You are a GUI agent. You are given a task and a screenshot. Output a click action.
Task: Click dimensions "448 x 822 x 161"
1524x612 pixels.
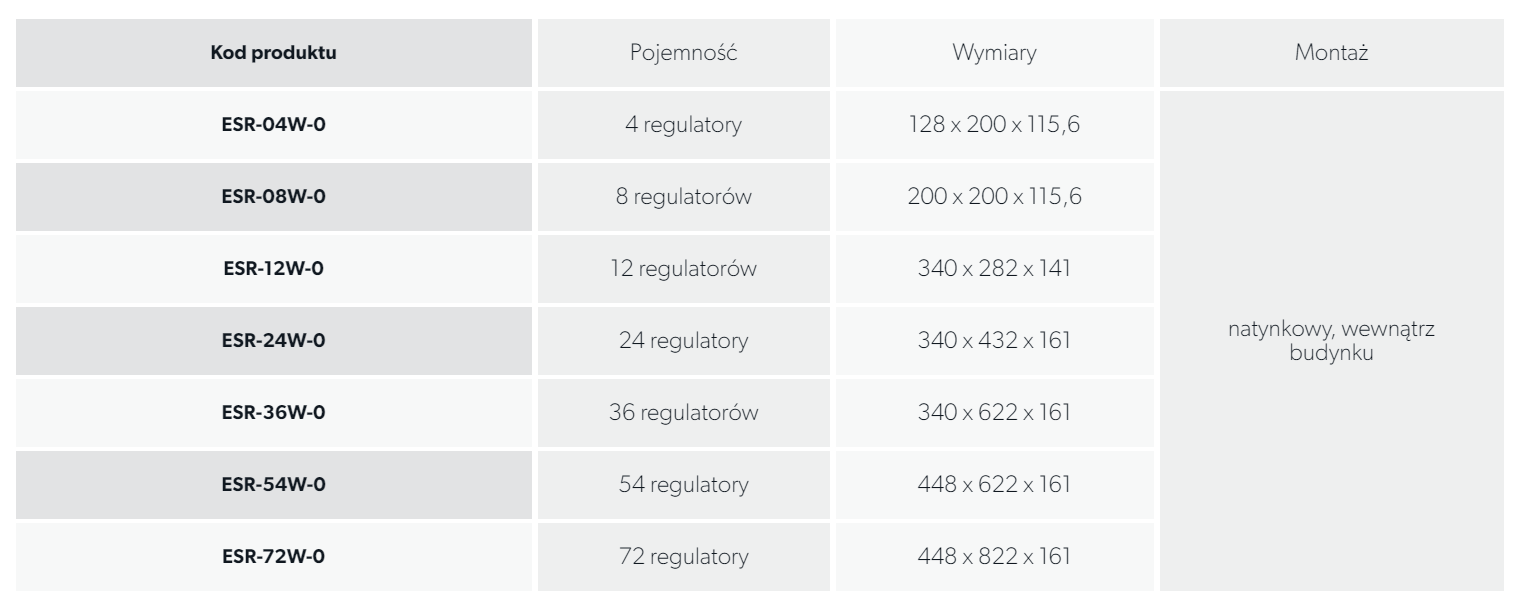pos(995,556)
